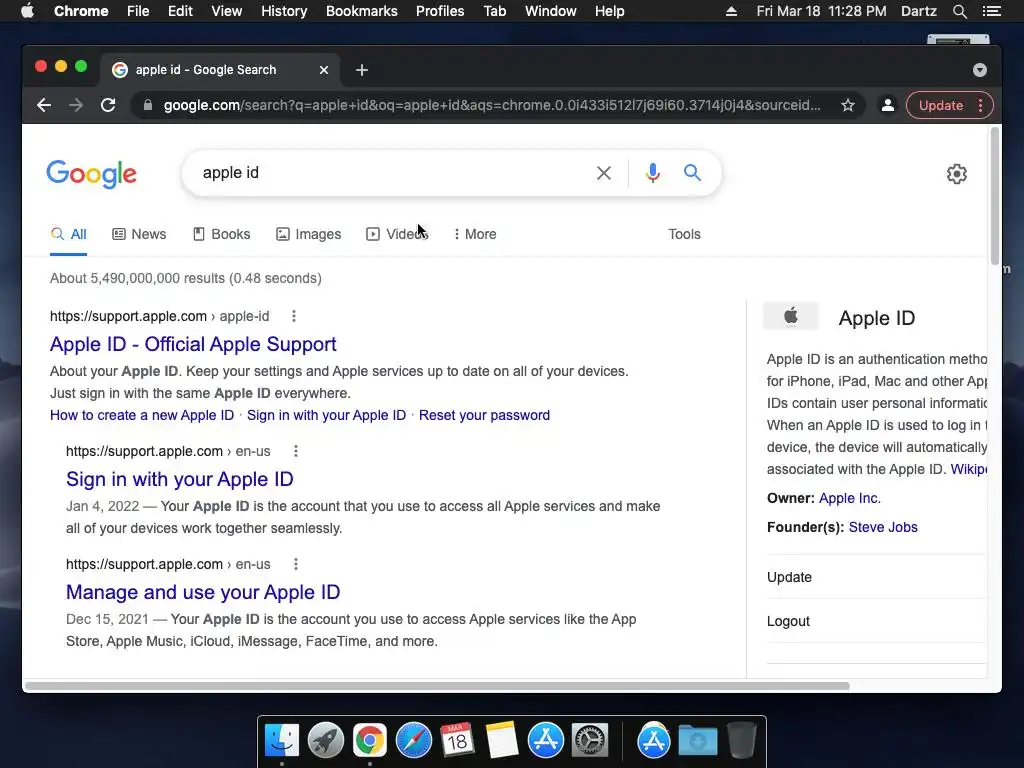Open the Profiles menu
Screen dimensions: 1024x768
tap(440, 11)
